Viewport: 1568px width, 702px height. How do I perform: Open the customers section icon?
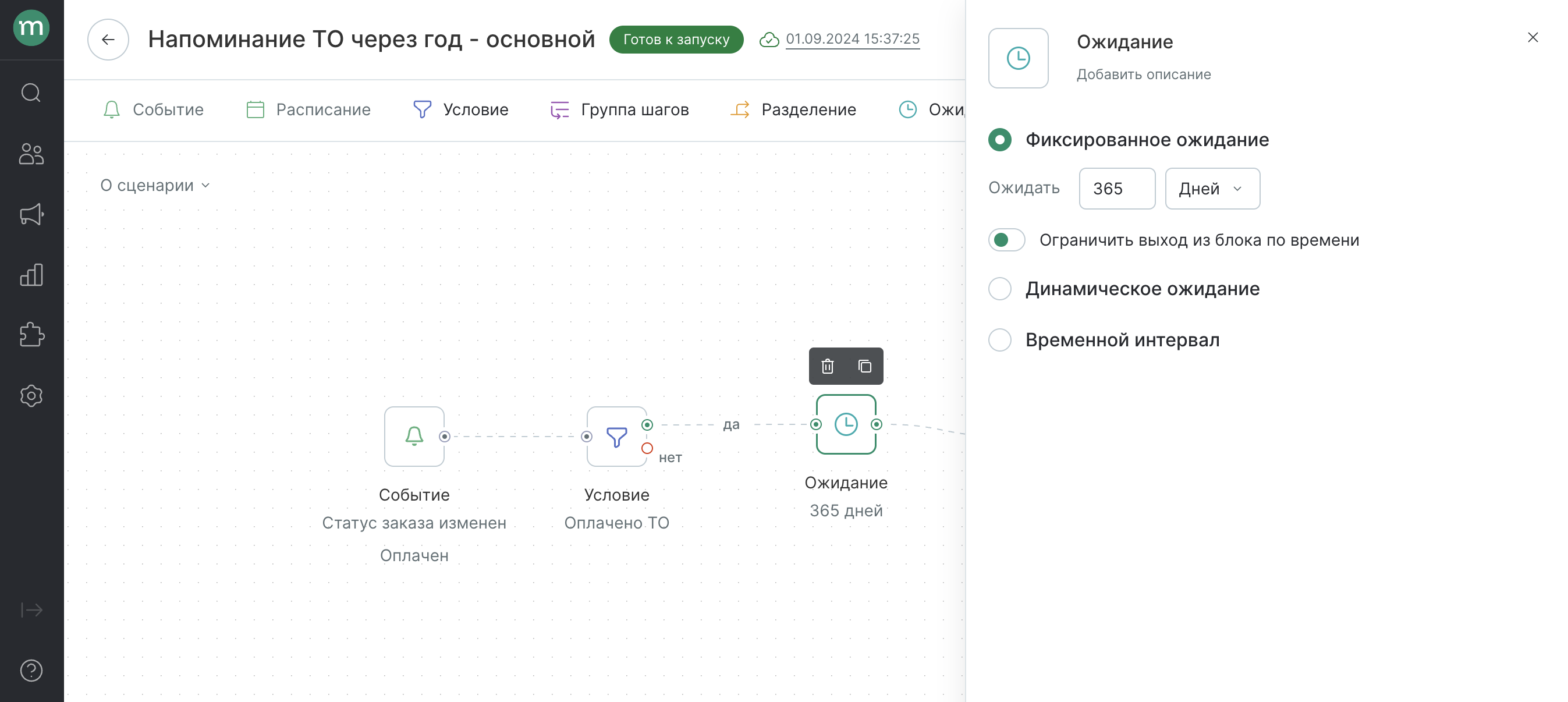point(31,154)
